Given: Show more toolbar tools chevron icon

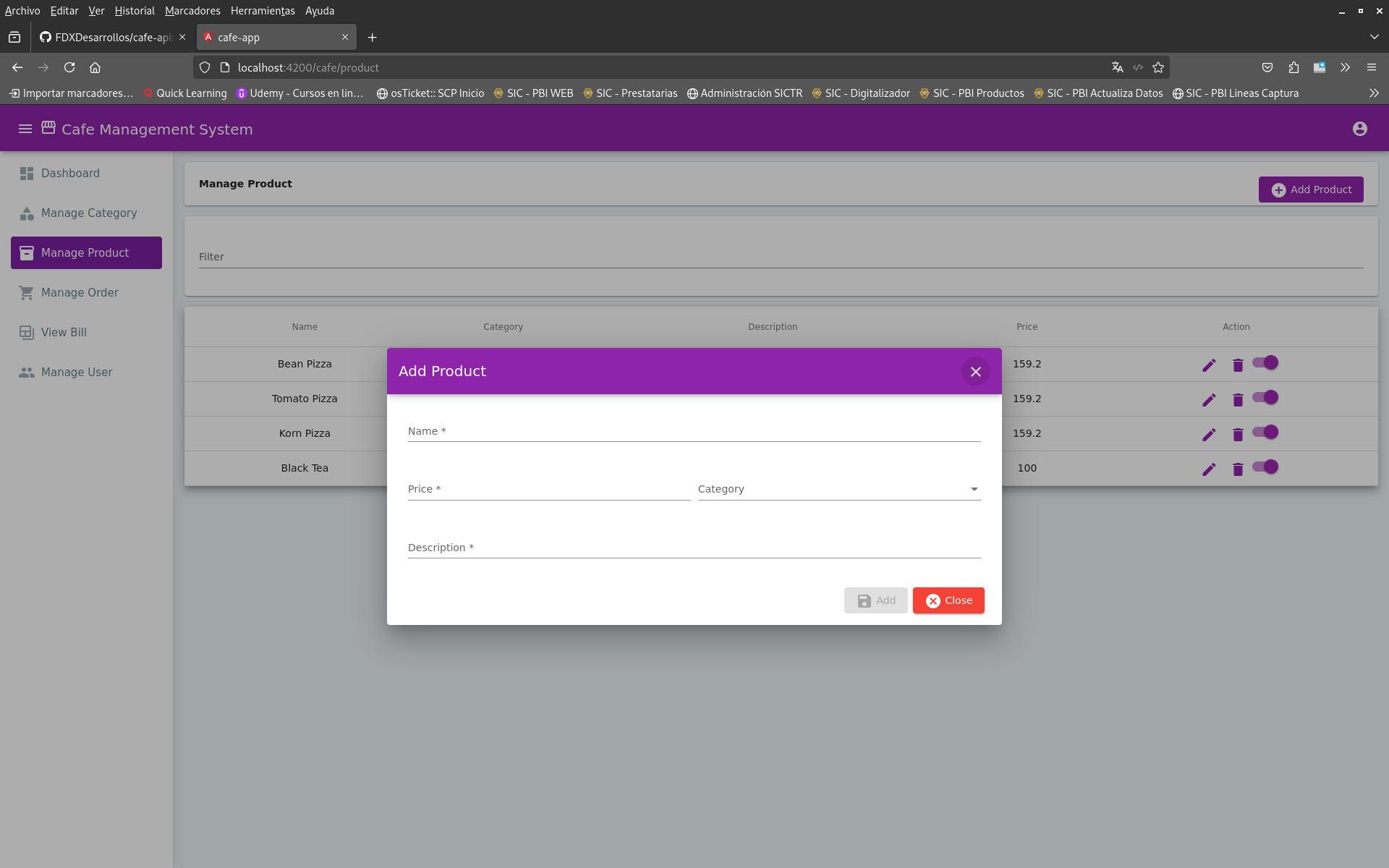Looking at the screenshot, I should coord(1346,67).
